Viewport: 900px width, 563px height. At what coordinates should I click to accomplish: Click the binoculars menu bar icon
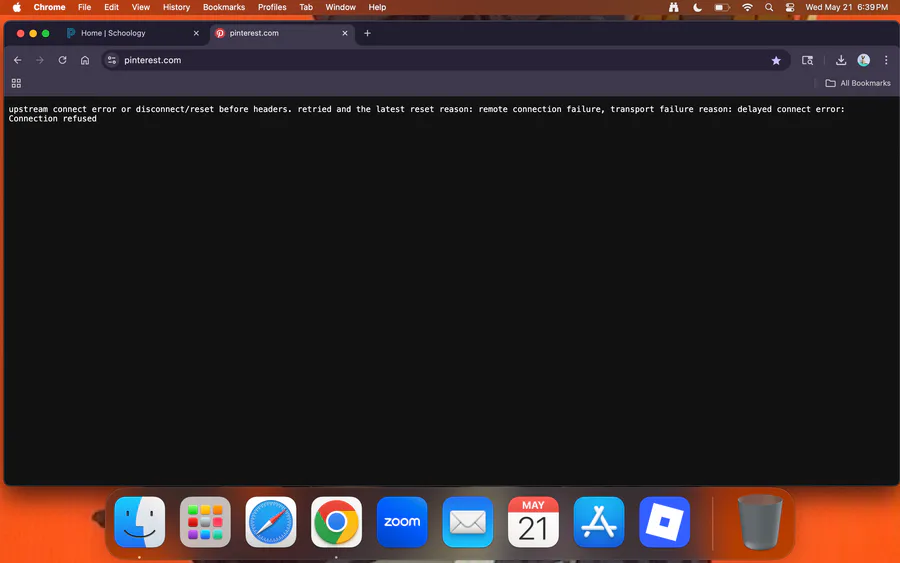[x=673, y=7]
